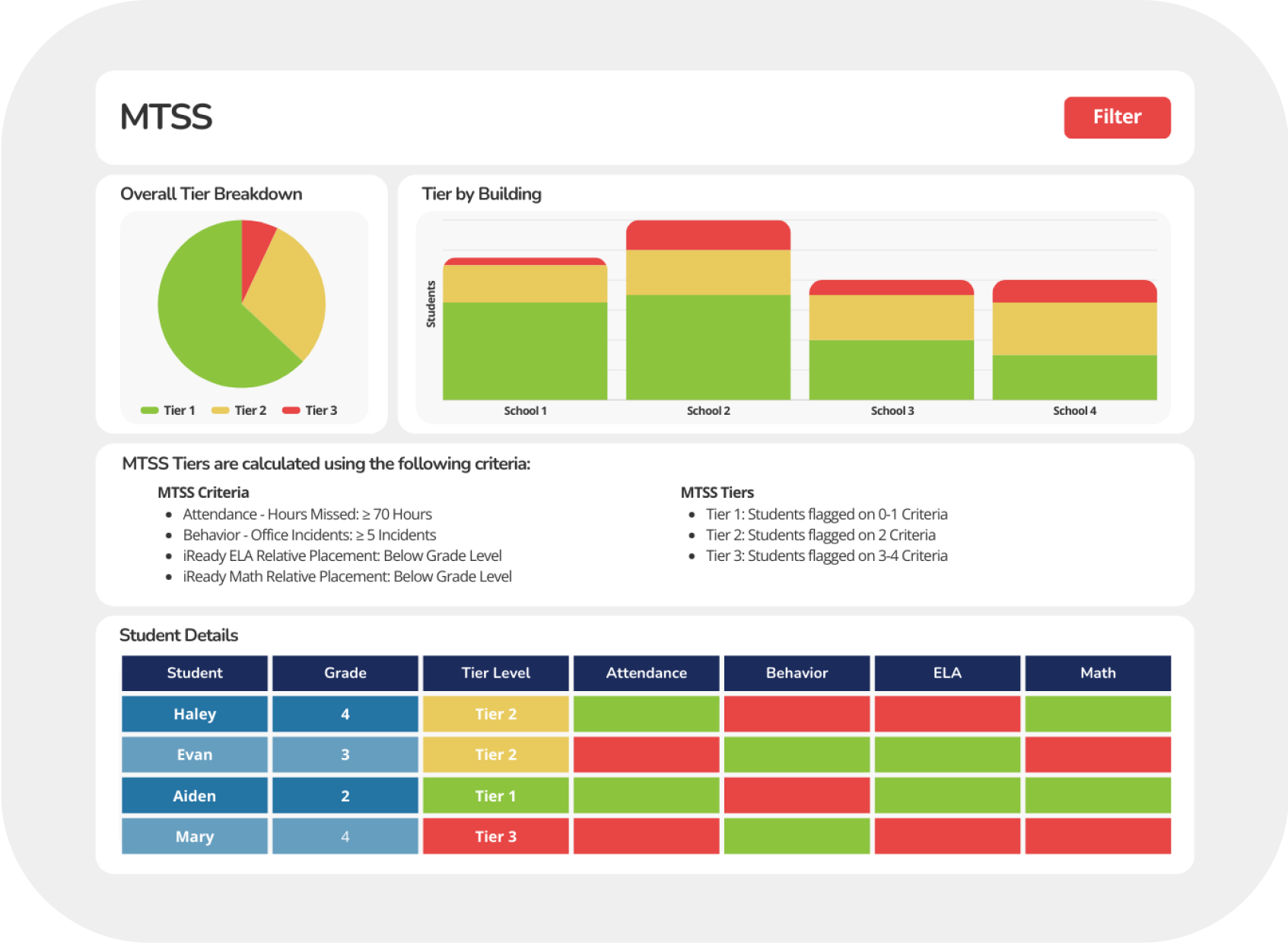Click the ELA column header
This screenshot has height=943, width=1288.
click(947, 673)
